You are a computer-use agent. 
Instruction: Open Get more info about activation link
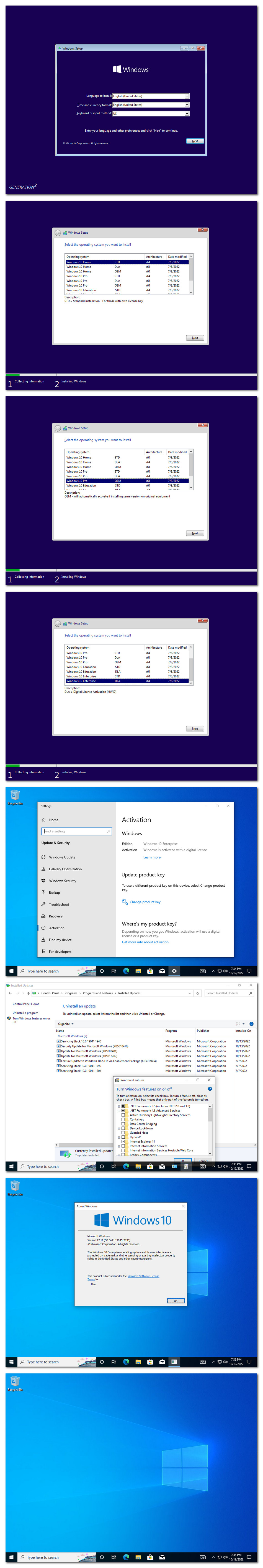145,942
